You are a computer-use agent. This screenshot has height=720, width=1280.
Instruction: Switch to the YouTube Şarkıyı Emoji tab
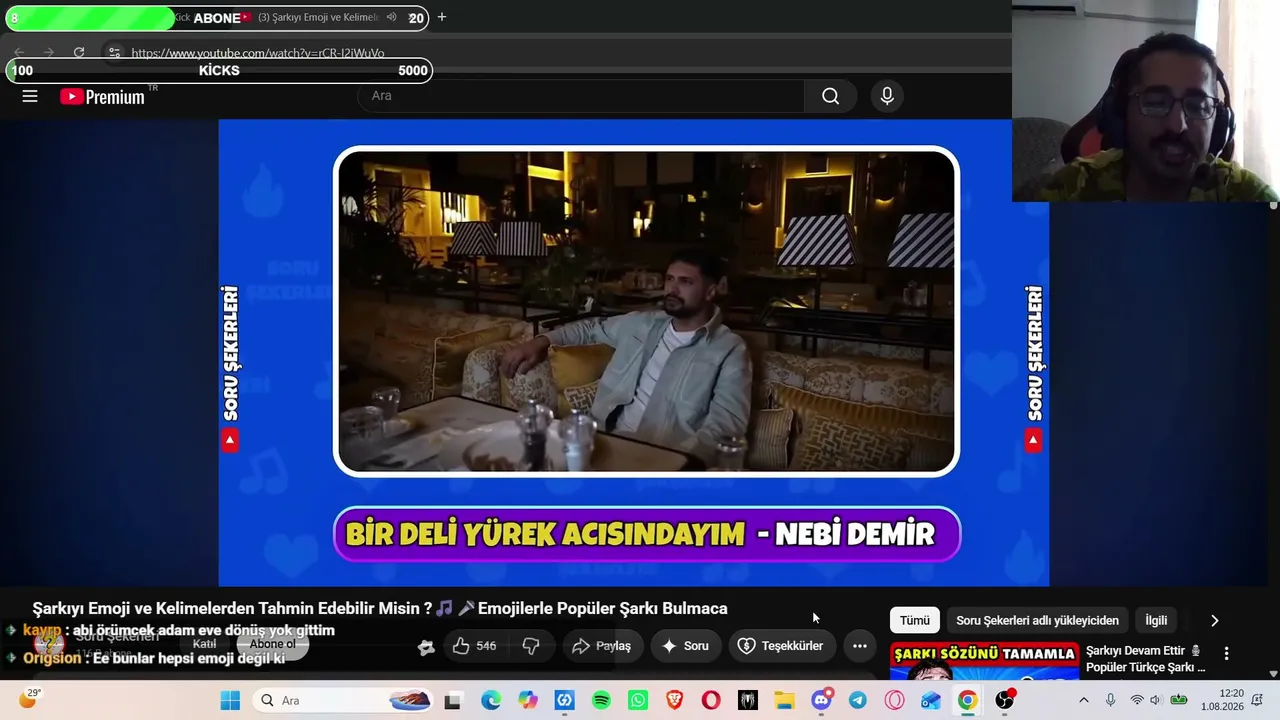tap(318, 17)
